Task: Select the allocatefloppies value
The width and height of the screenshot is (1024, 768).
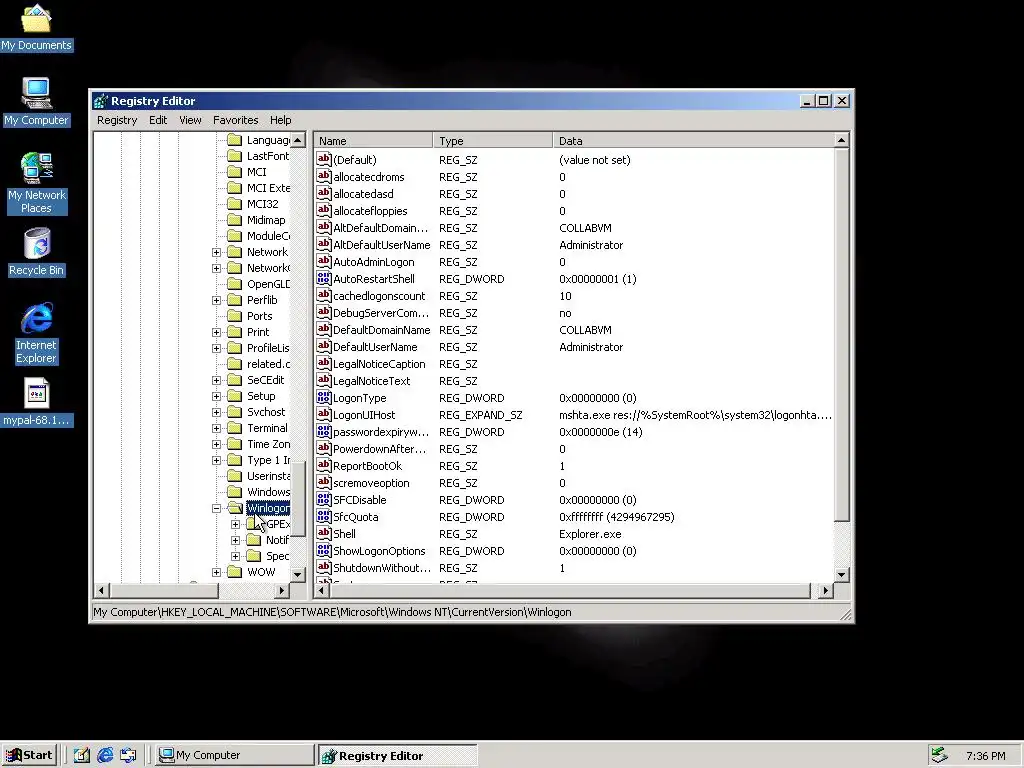Action: (x=370, y=211)
